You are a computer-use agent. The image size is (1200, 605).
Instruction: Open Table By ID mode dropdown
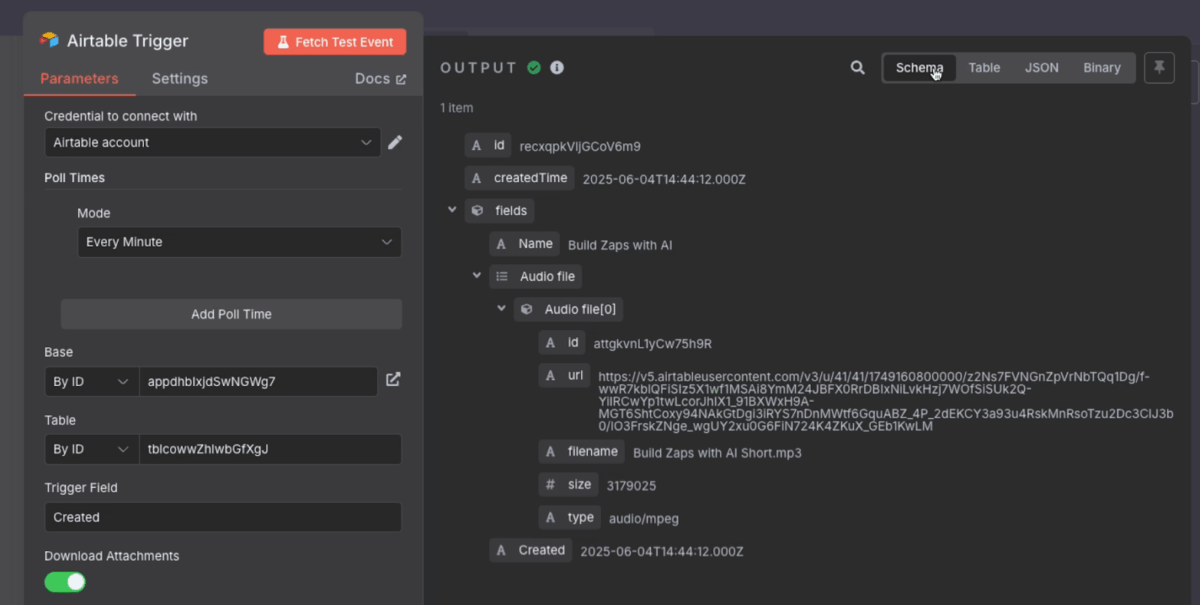point(91,449)
